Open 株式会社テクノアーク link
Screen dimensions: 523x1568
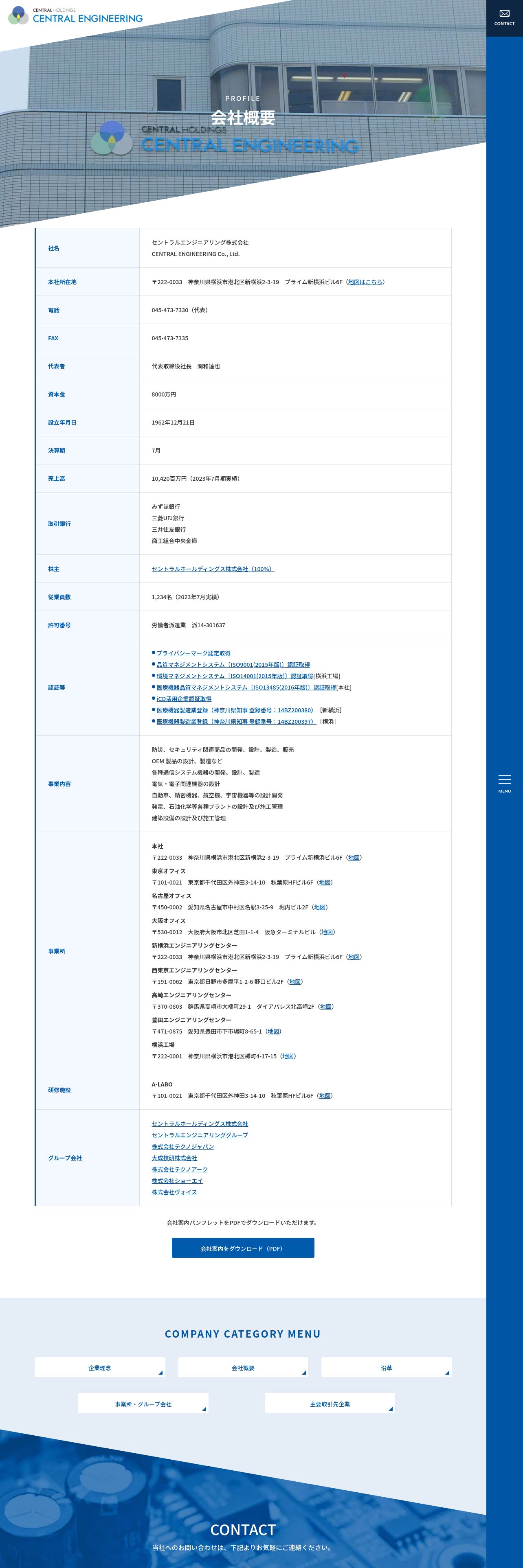point(180,1169)
